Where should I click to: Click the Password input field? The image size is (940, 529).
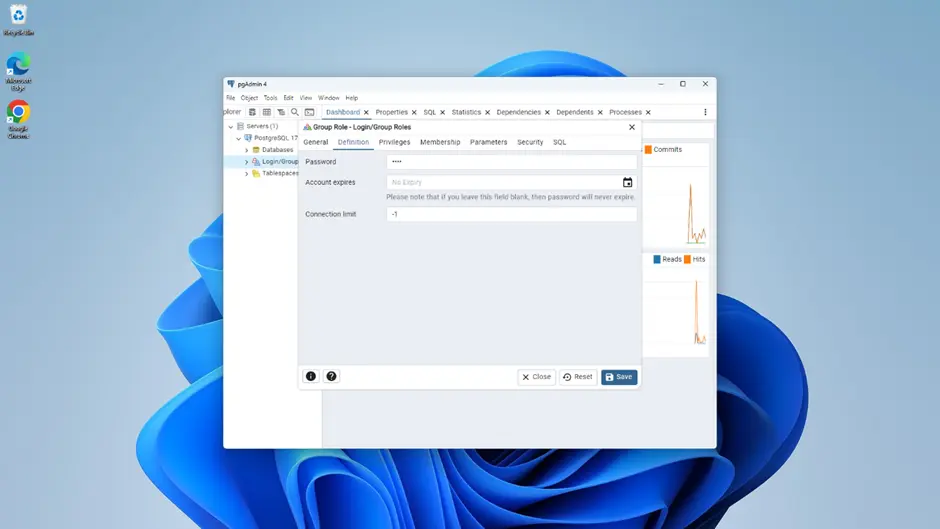(511, 162)
